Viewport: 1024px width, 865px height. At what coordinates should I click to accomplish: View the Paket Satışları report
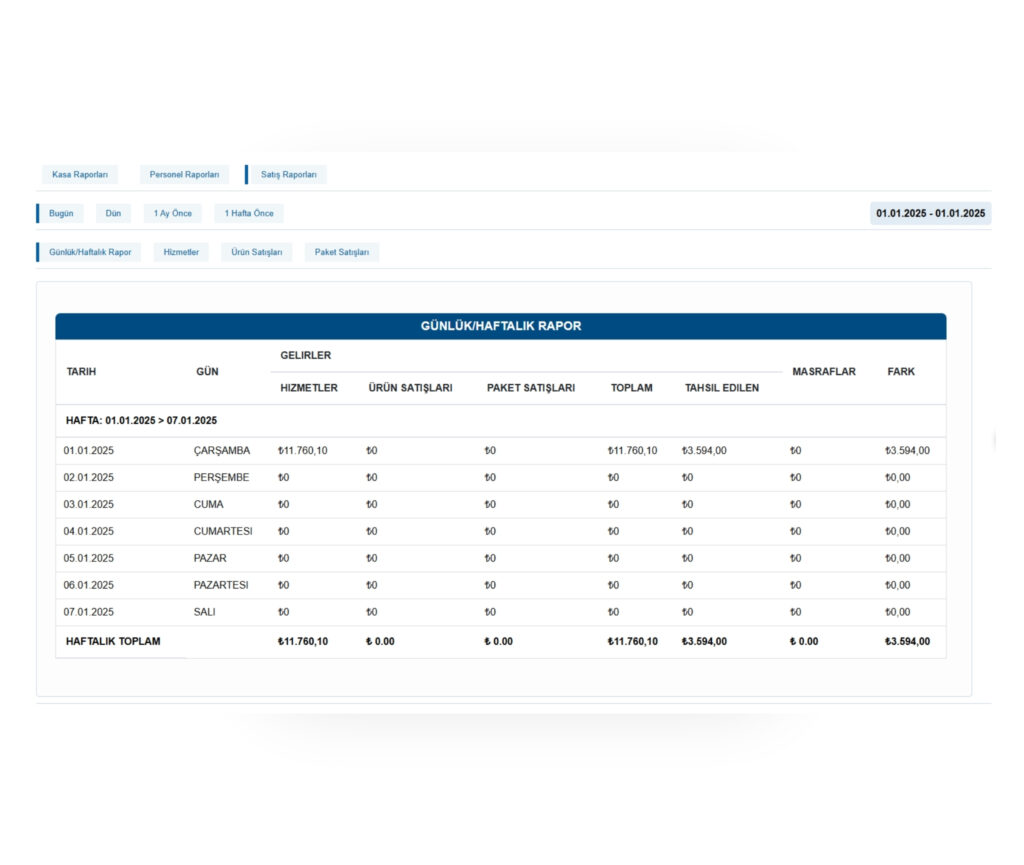click(342, 252)
